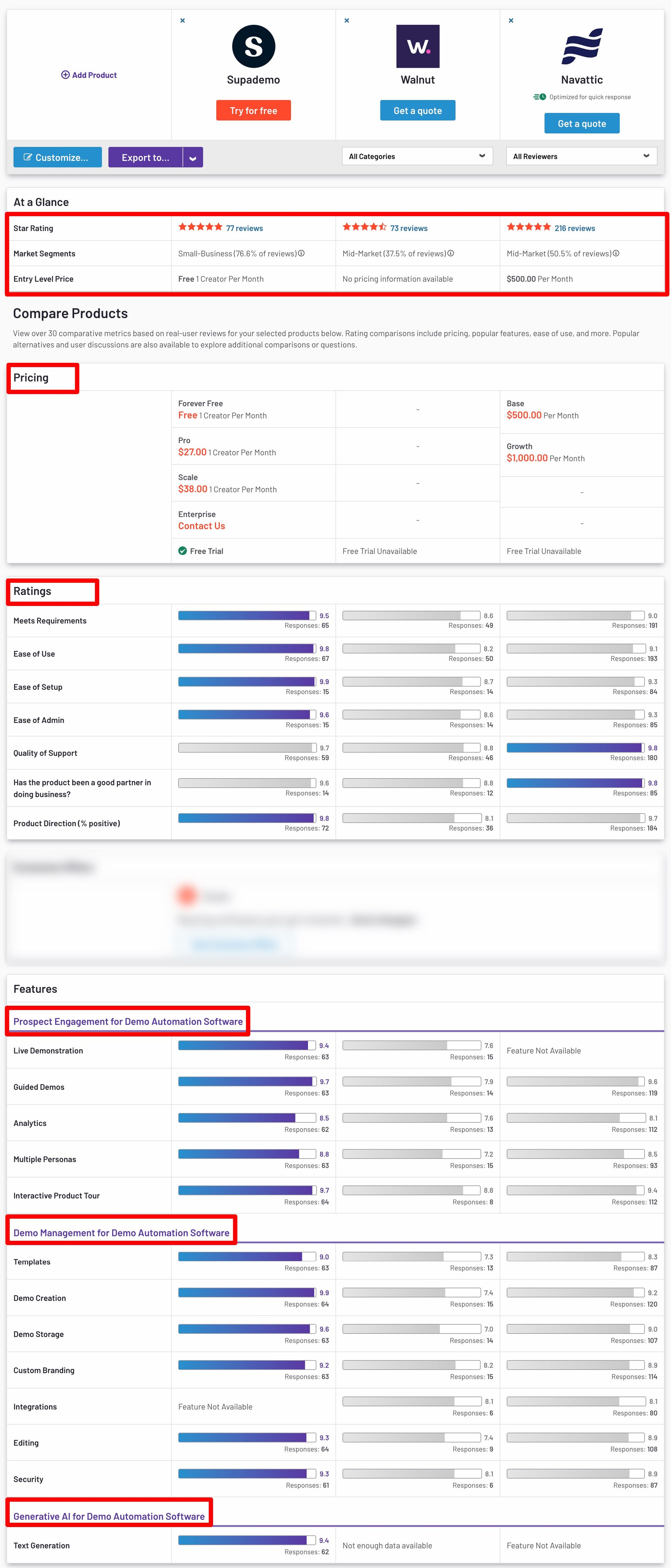Image resolution: width=671 pixels, height=1568 pixels.
Task: Click Walnut Live Demonstration 7.6 bar
Action: (x=412, y=1045)
